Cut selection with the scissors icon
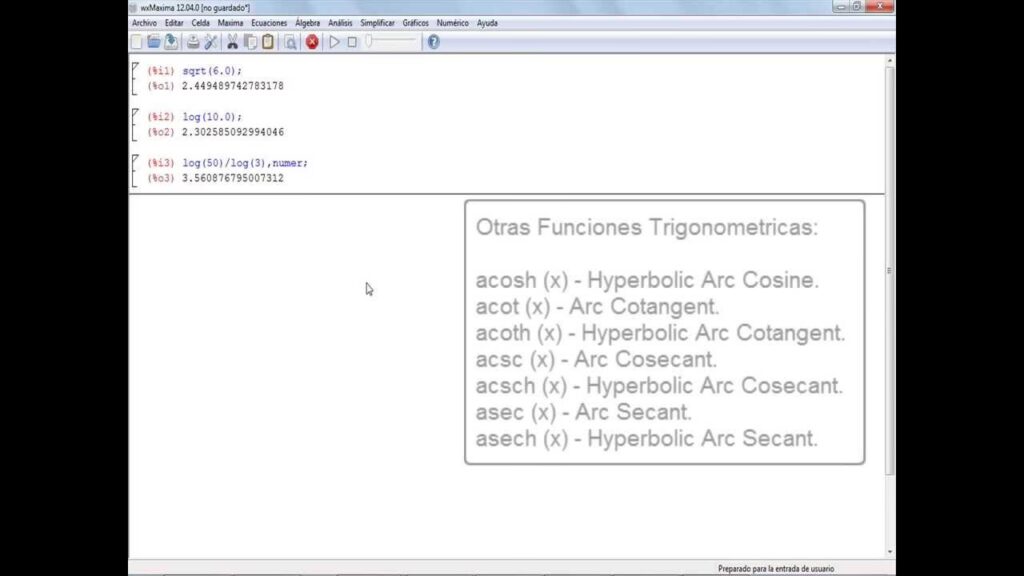The height and width of the screenshot is (576, 1024). 232,42
